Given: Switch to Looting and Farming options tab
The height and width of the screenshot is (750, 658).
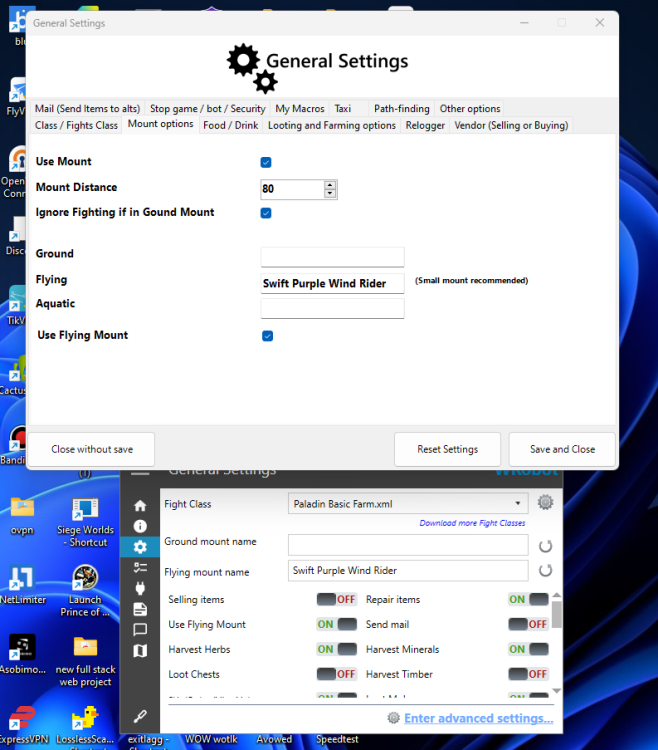Looking at the screenshot, I should (x=332, y=125).
